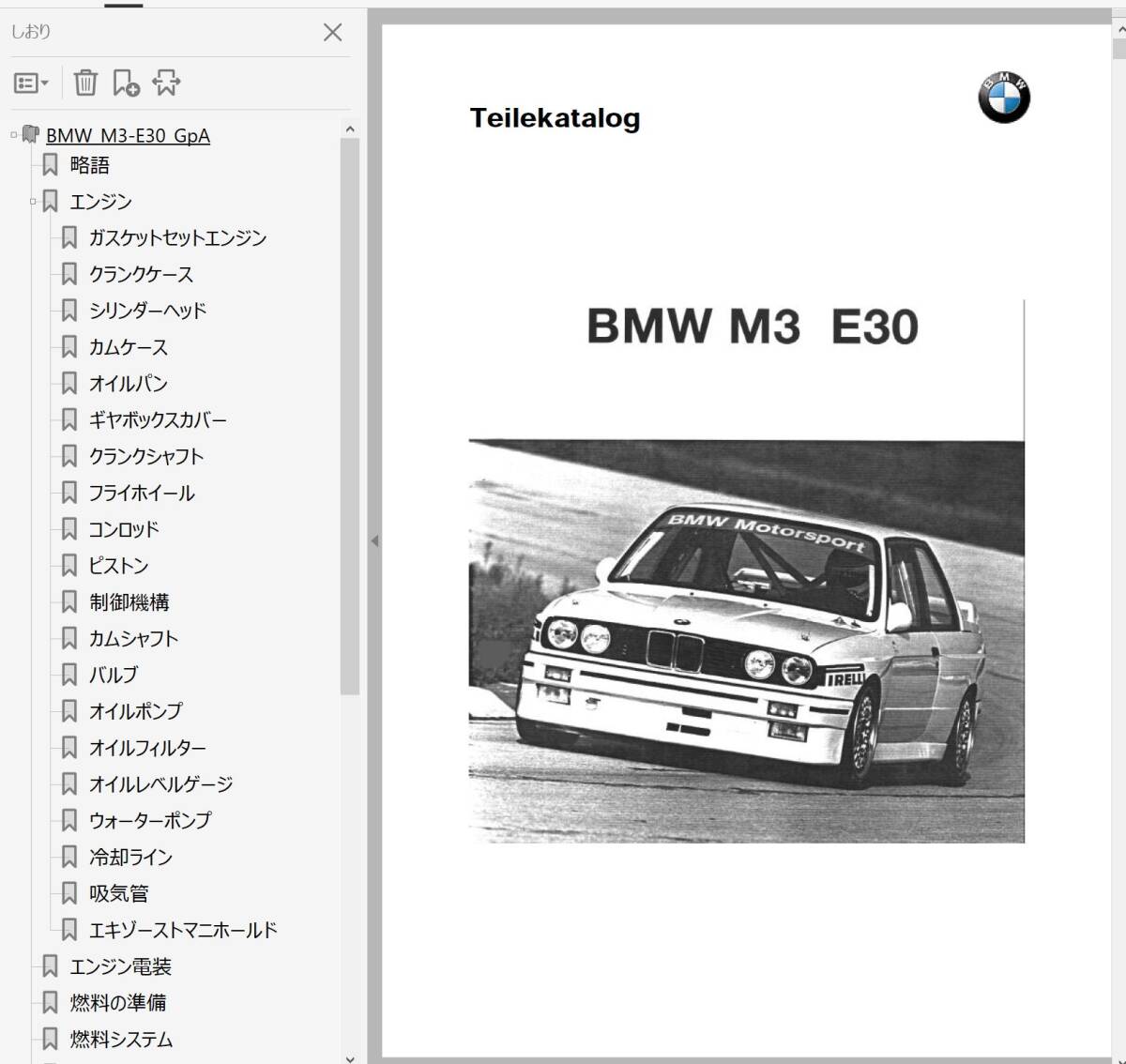Open the BMW_M3-E30_GpA bookmark

pyautogui.click(x=128, y=135)
